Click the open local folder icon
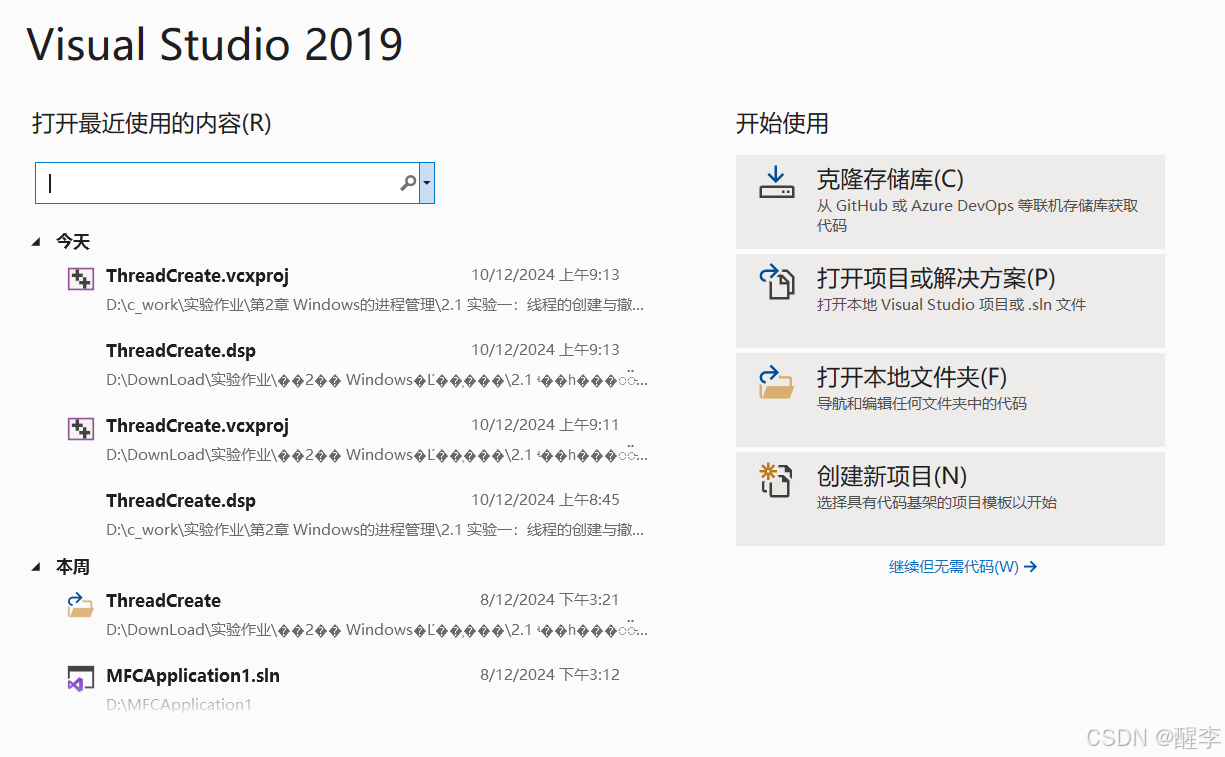This screenshot has width=1225, height=757. pos(776,381)
